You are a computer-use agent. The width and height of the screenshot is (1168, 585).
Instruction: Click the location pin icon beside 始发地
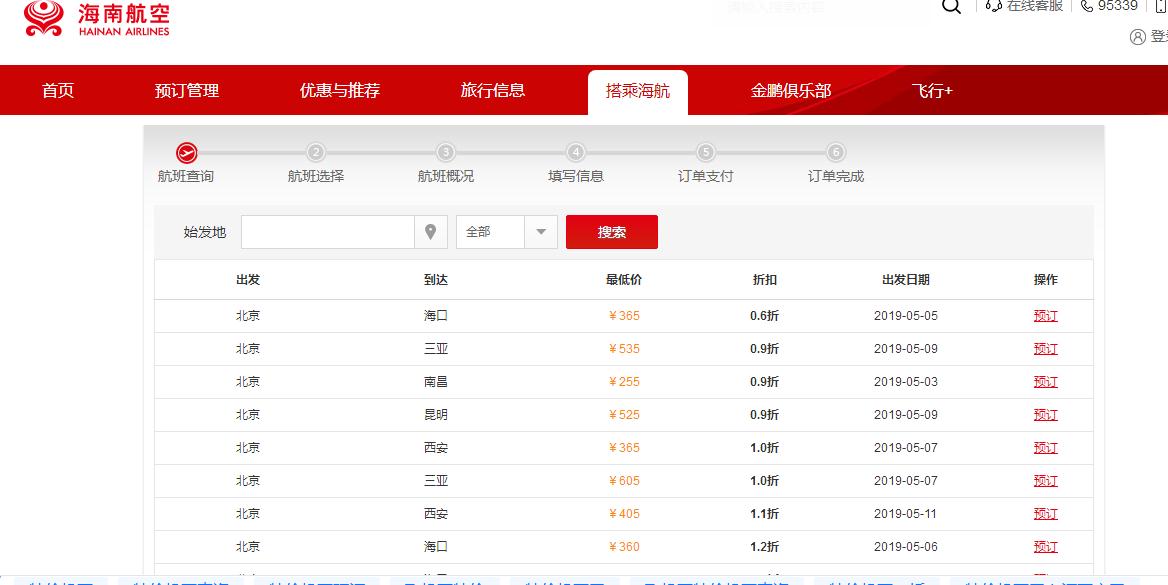(x=431, y=232)
